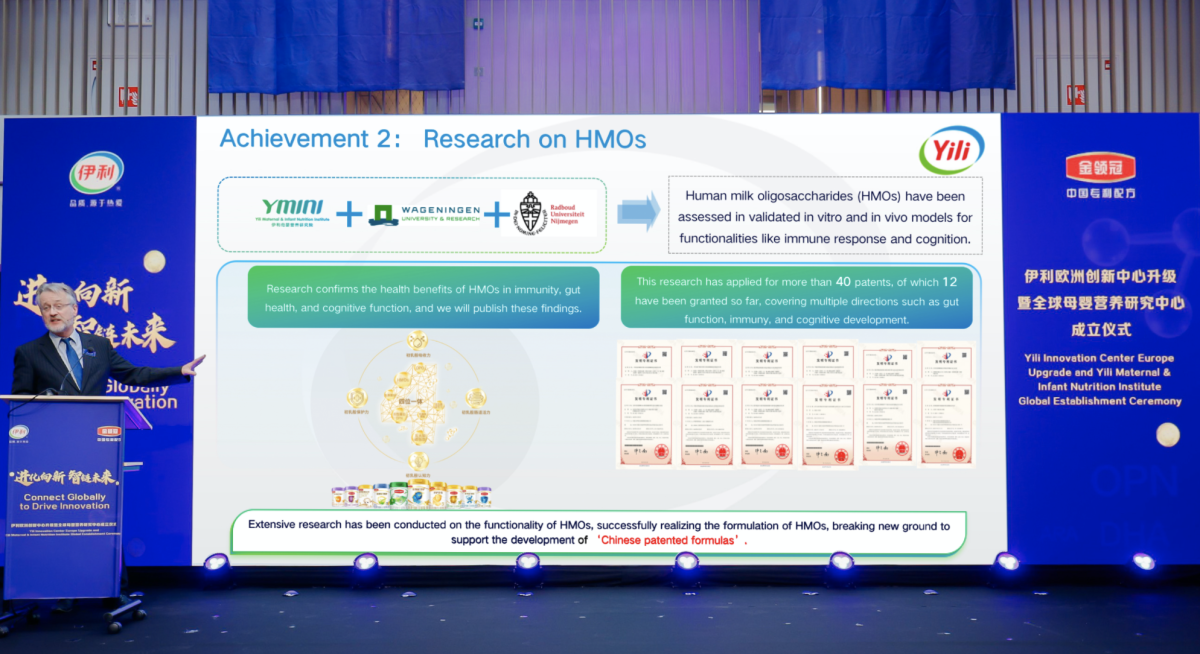Click the dashed box describing human milk oligosaccharides
Viewport: 1200px width, 654px height.
(825, 217)
